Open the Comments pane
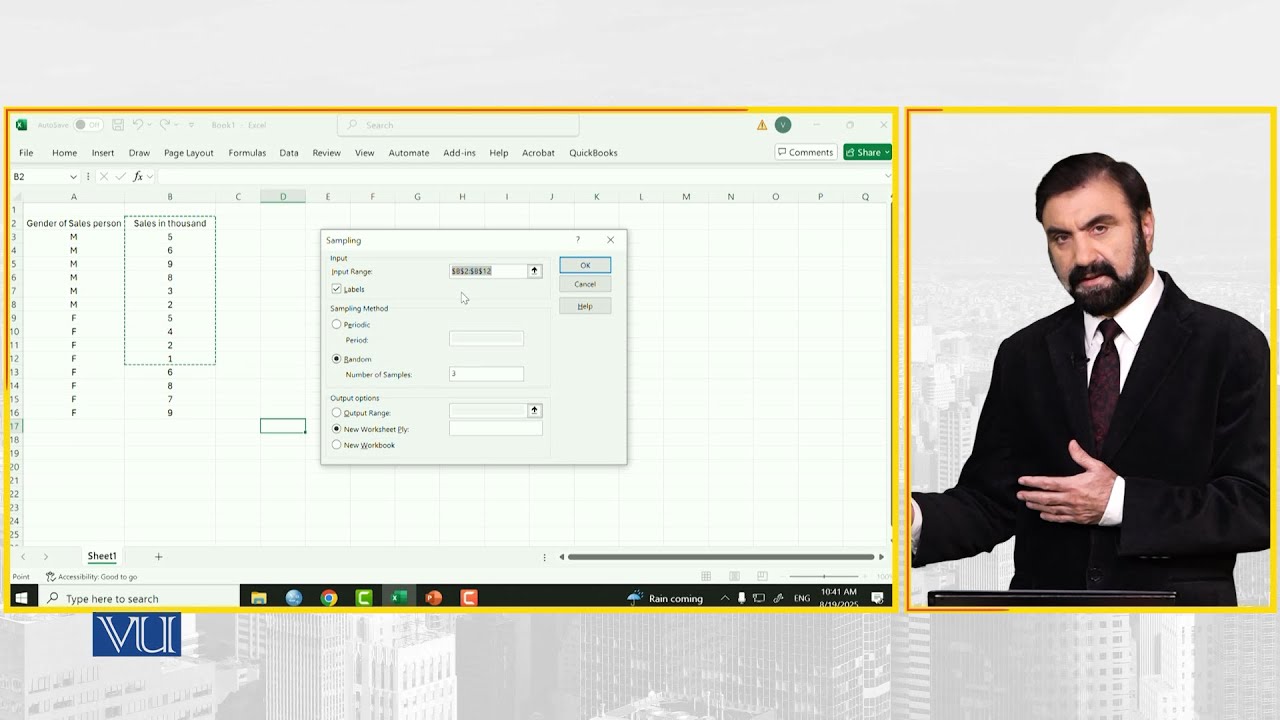The image size is (1280, 720). [x=805, y=152]
